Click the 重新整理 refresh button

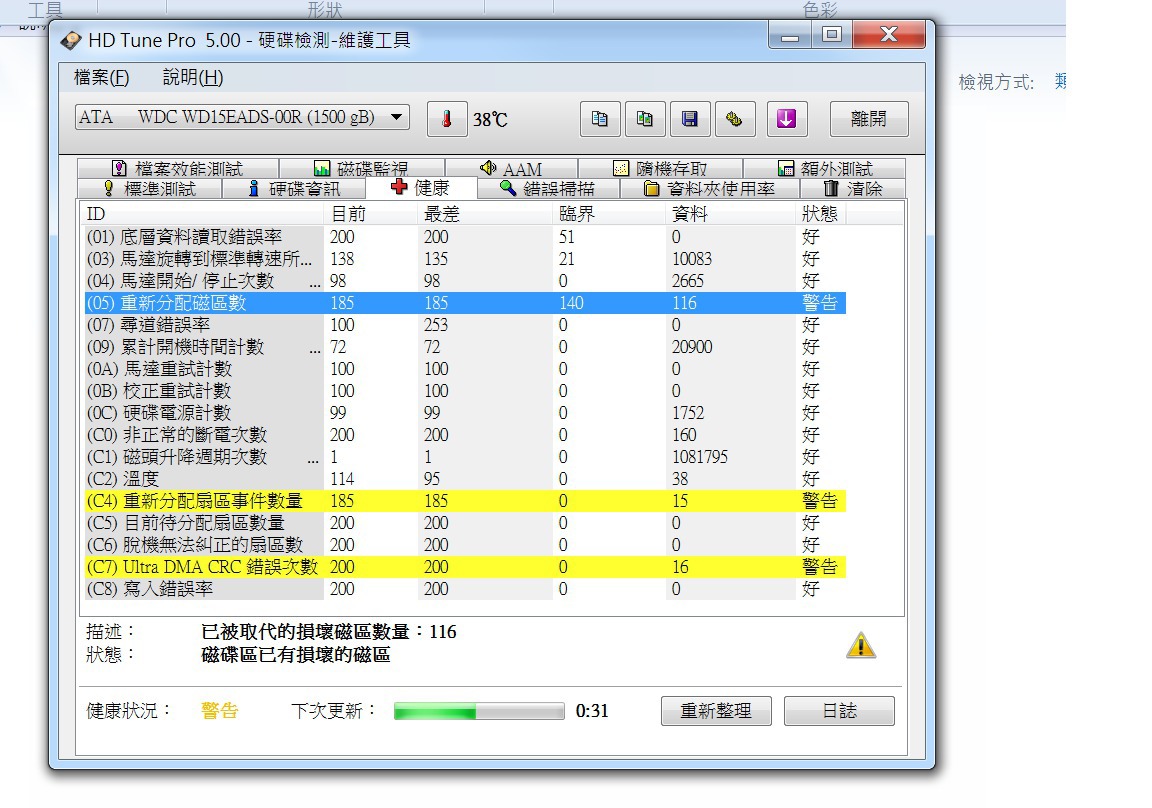pos(716,711)
